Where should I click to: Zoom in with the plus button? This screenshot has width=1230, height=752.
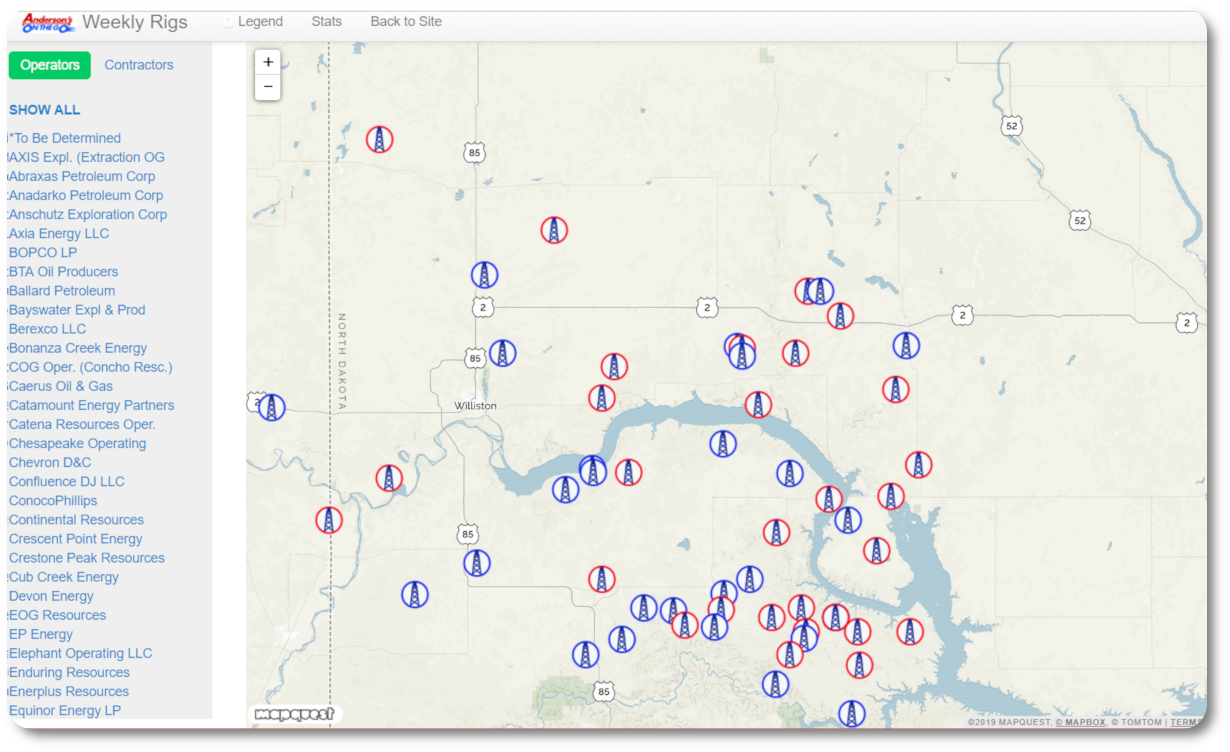(x=268, y=61)
